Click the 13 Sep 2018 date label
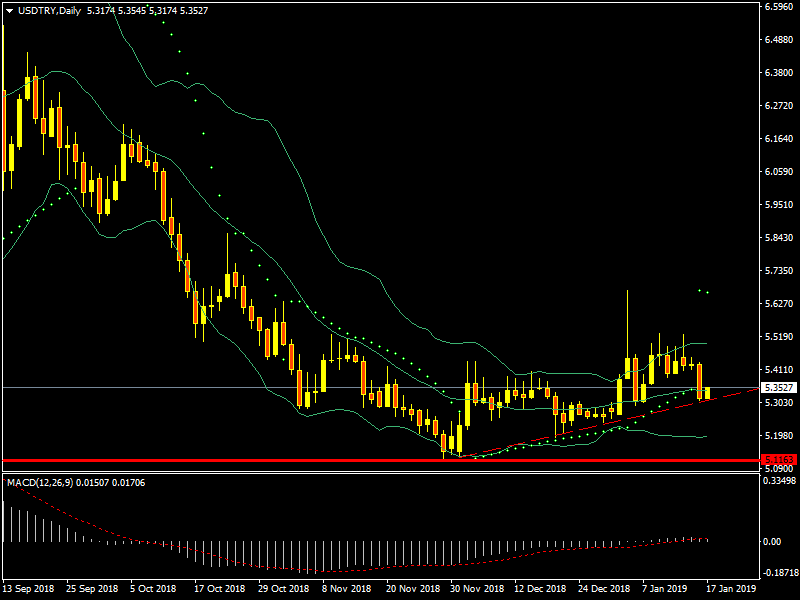Screen dimensions: 800x600 (27, 590)
